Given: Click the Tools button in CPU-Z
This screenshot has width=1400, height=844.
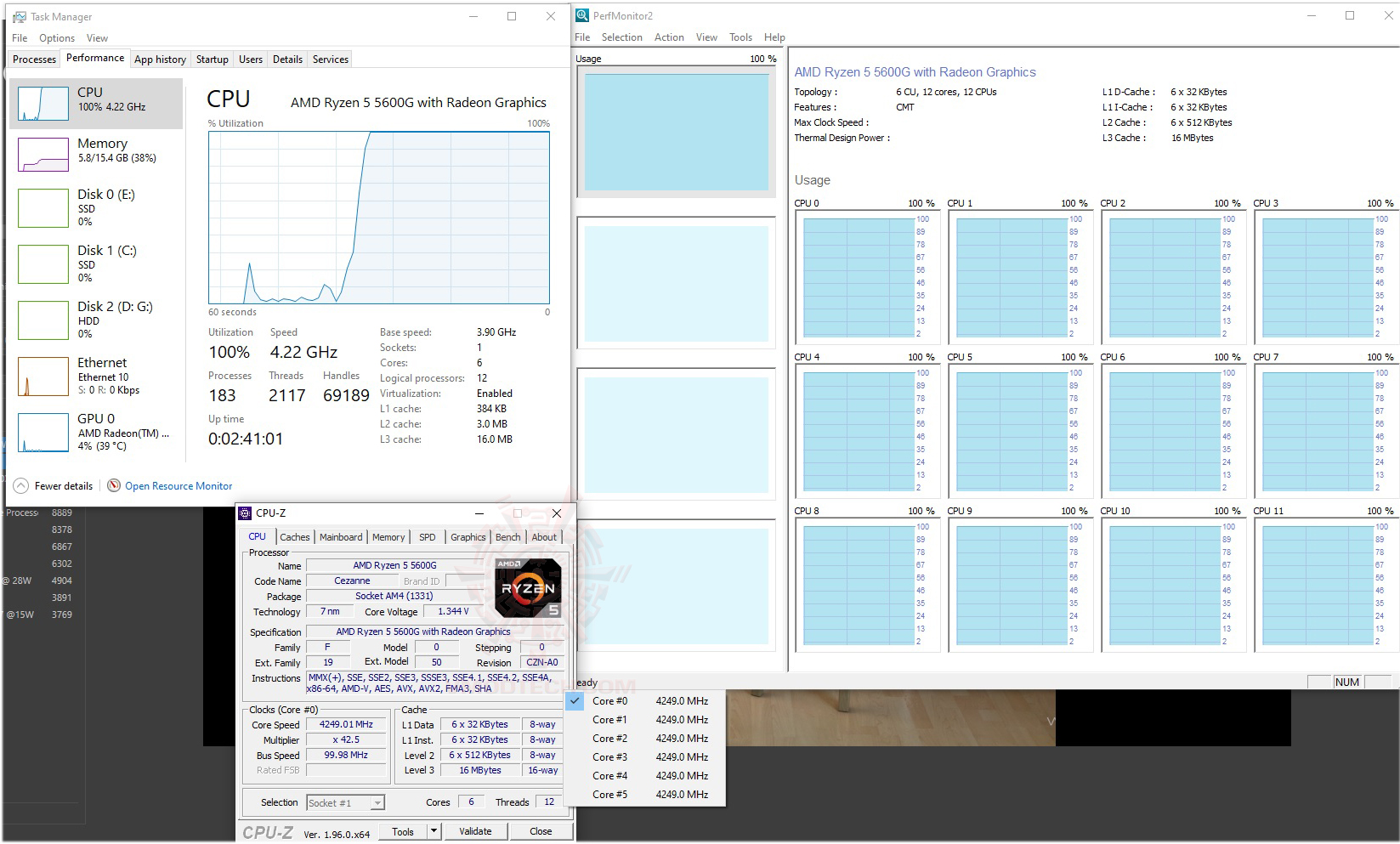Looking at the screenshot, I should click(403, 831).
